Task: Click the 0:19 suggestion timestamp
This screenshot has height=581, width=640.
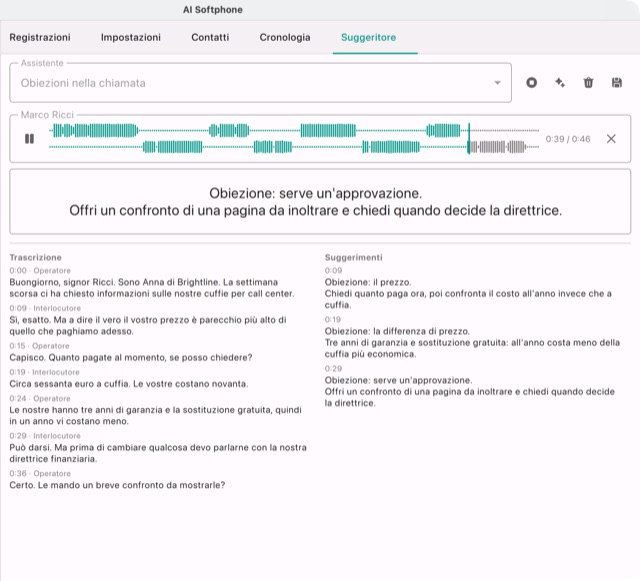Action: point(333,319)
